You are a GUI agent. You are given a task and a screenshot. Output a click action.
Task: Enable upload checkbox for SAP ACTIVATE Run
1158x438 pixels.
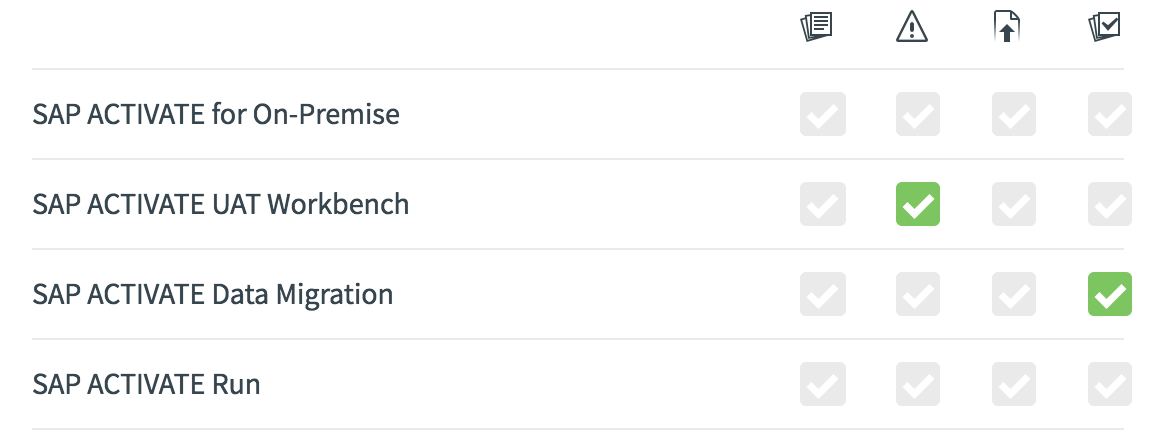coord(1014,384)
